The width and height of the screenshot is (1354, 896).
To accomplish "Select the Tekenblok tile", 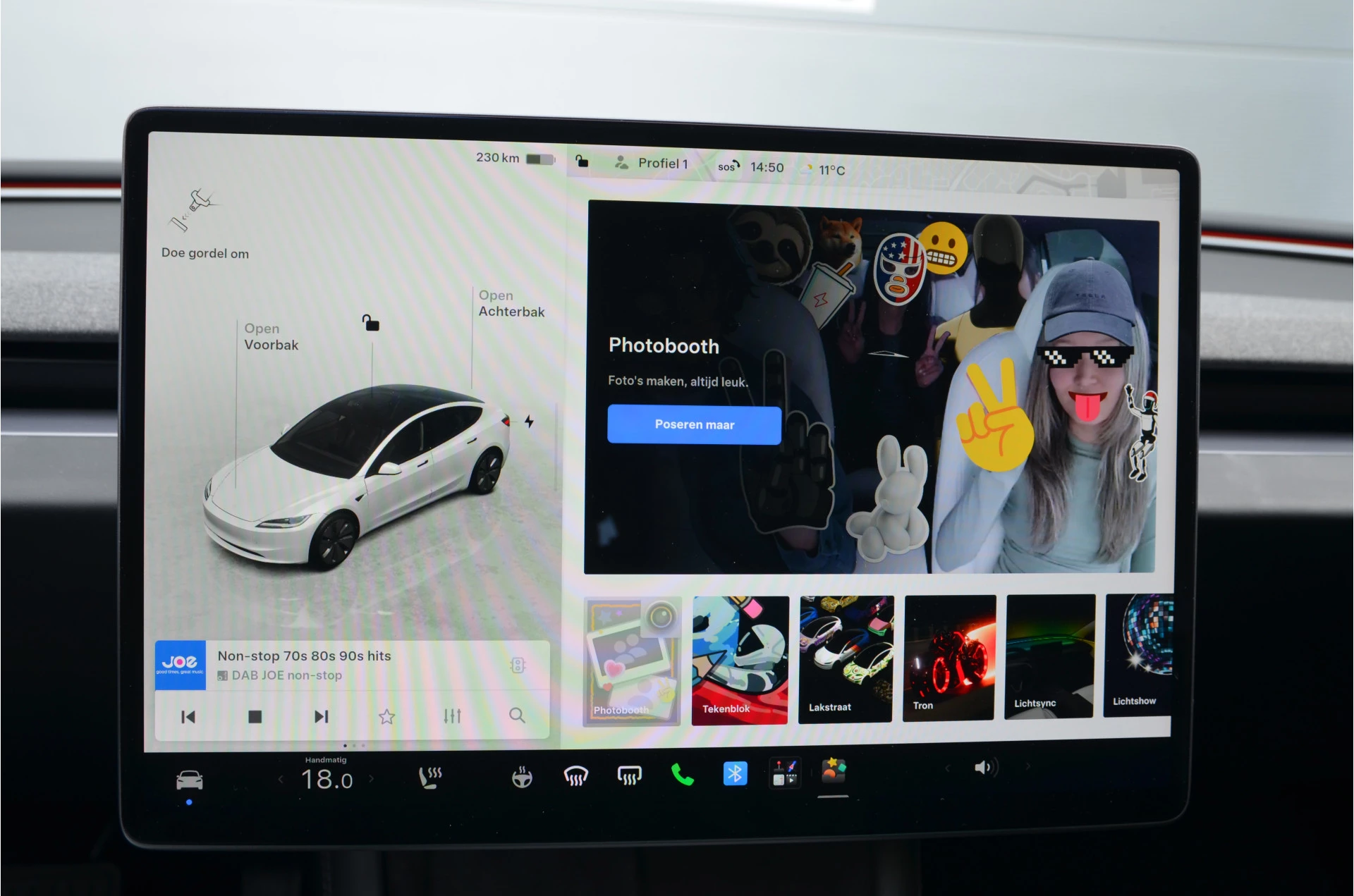I will coord(740,660).
